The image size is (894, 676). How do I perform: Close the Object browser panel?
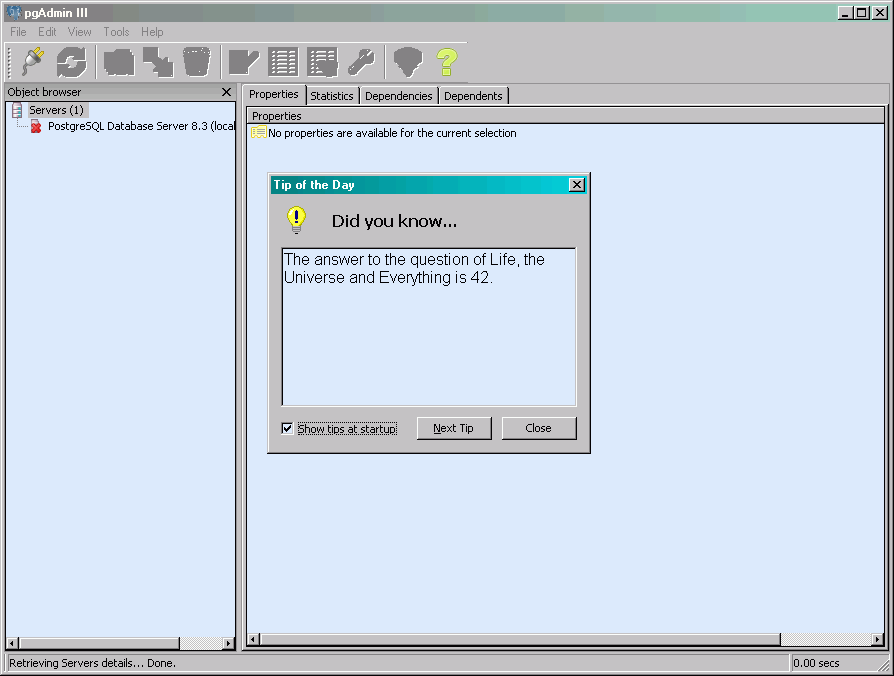click(x=226, y=92)
